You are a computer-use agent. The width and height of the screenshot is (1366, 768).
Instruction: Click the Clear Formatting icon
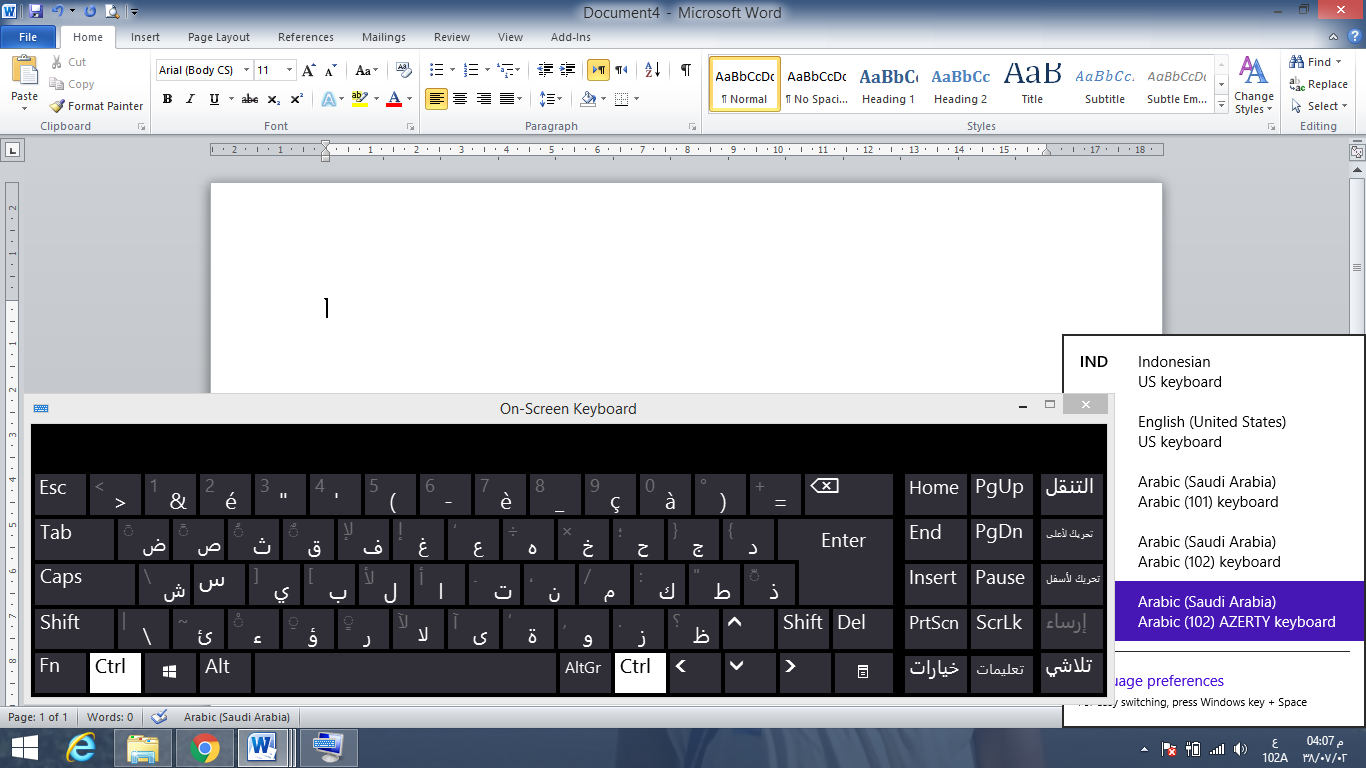[x=403, y=70]
